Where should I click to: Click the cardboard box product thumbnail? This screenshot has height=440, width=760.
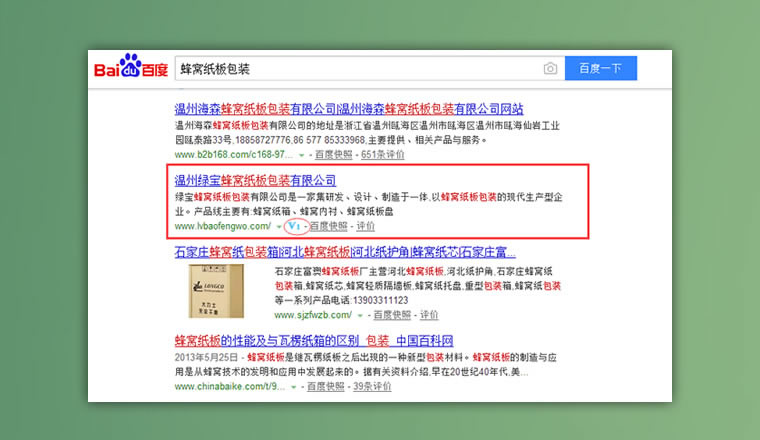pos(216,291)
